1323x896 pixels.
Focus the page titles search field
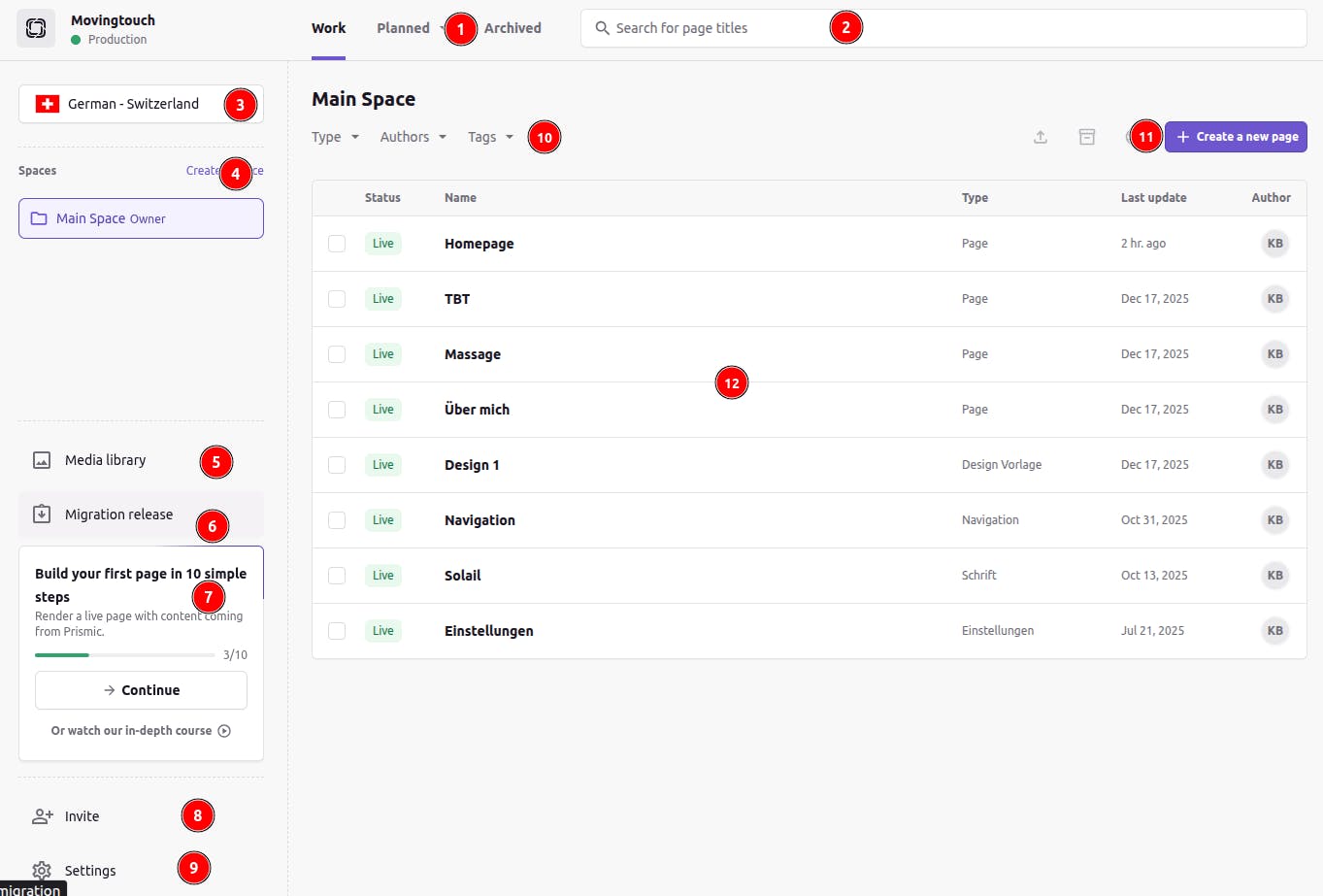tap(943, 28)
